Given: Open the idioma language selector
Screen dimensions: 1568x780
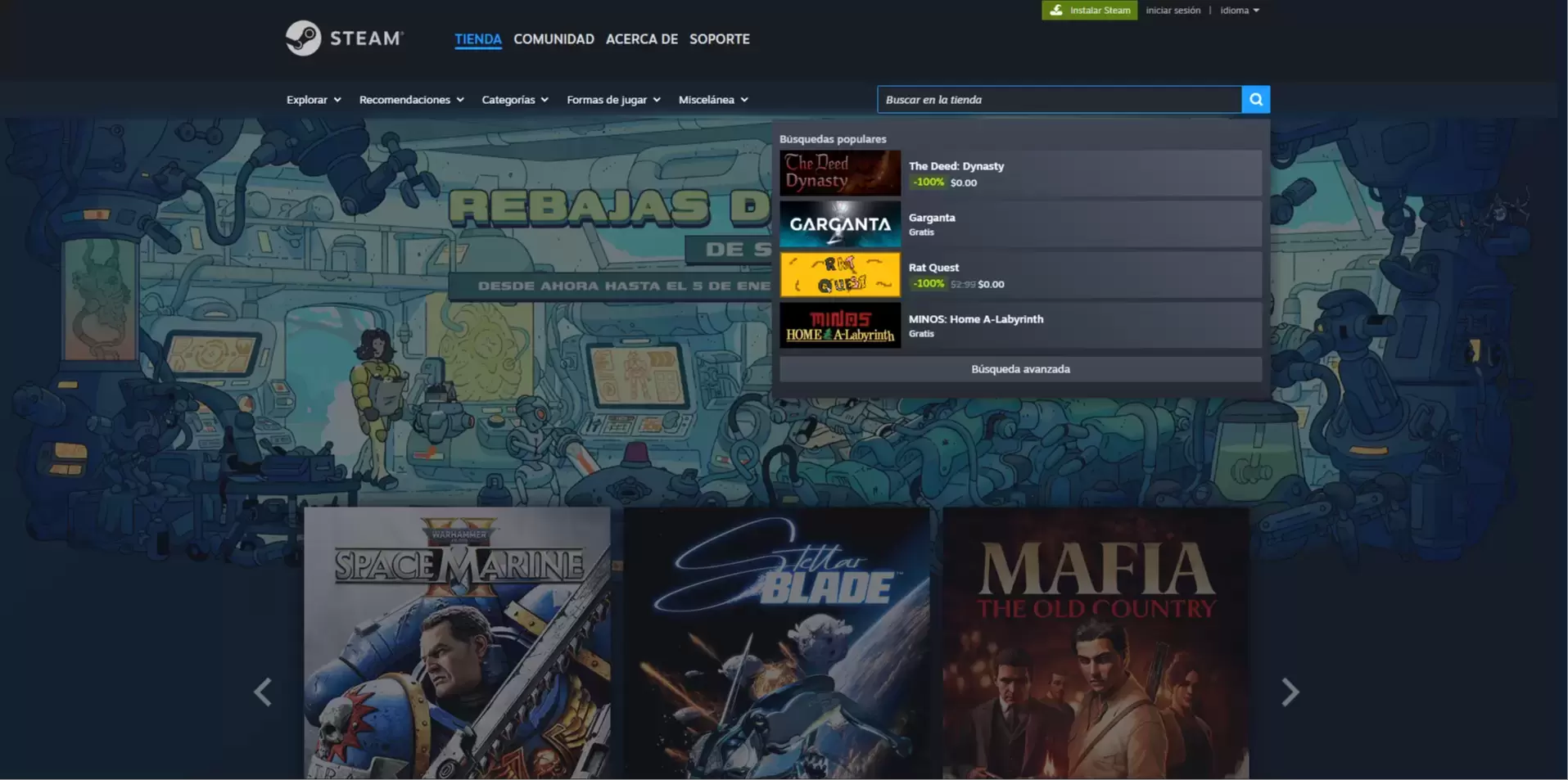Looking at the screenshot, I should [1239, 11].
